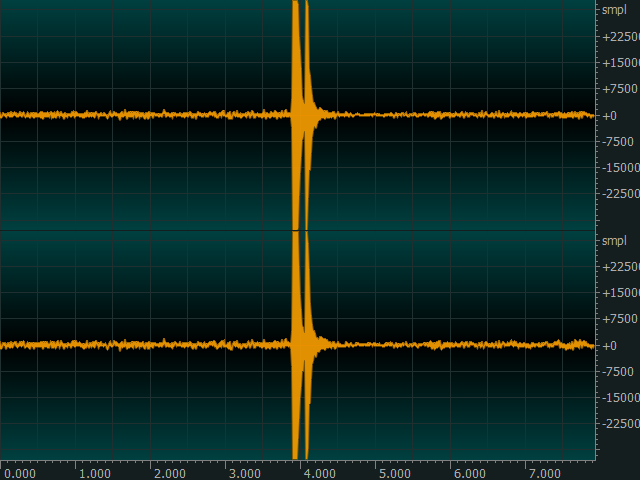Click +15000 on the bottom channel amplitude scale
This screenshot has height=480, width=640.
619,294
